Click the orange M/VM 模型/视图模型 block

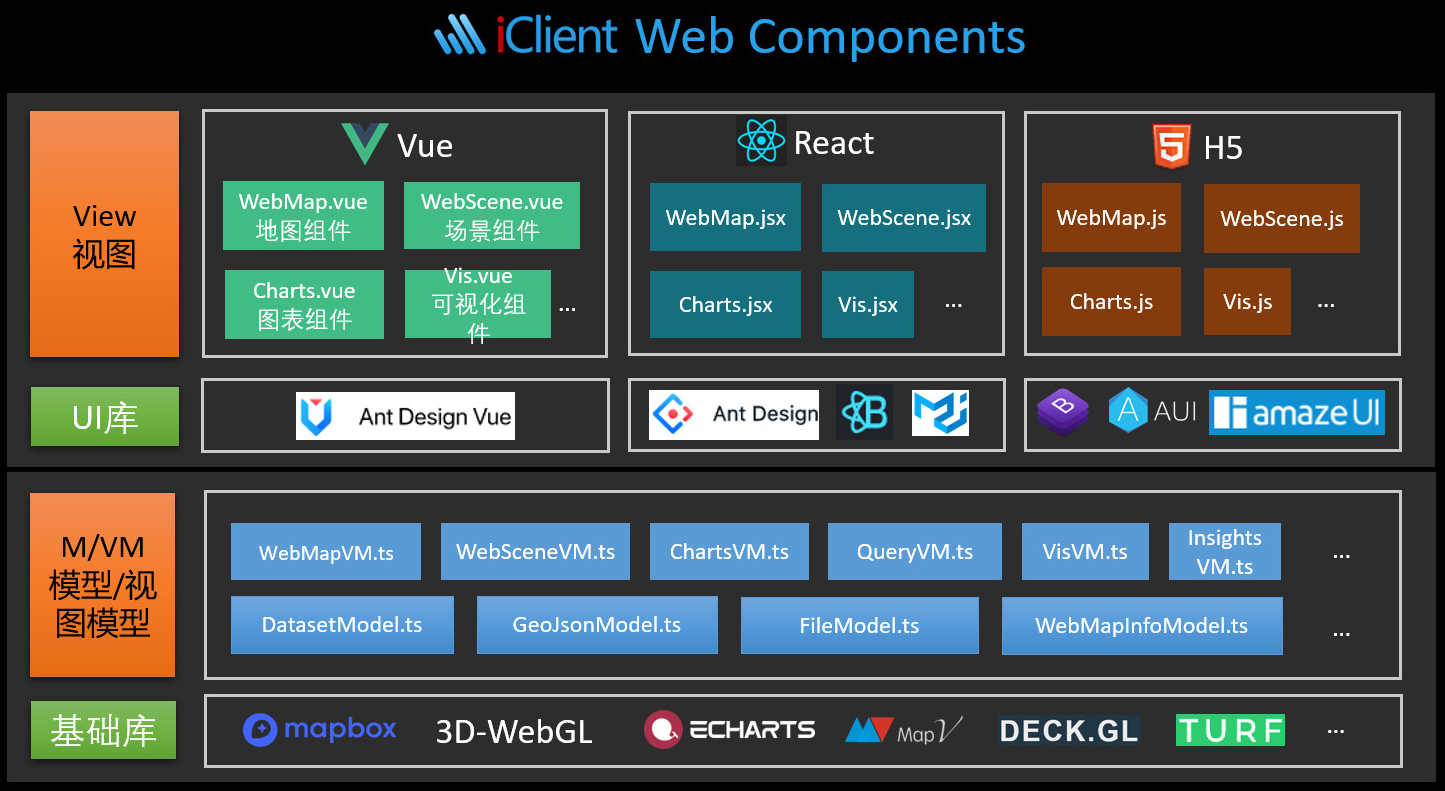(103, 585)
